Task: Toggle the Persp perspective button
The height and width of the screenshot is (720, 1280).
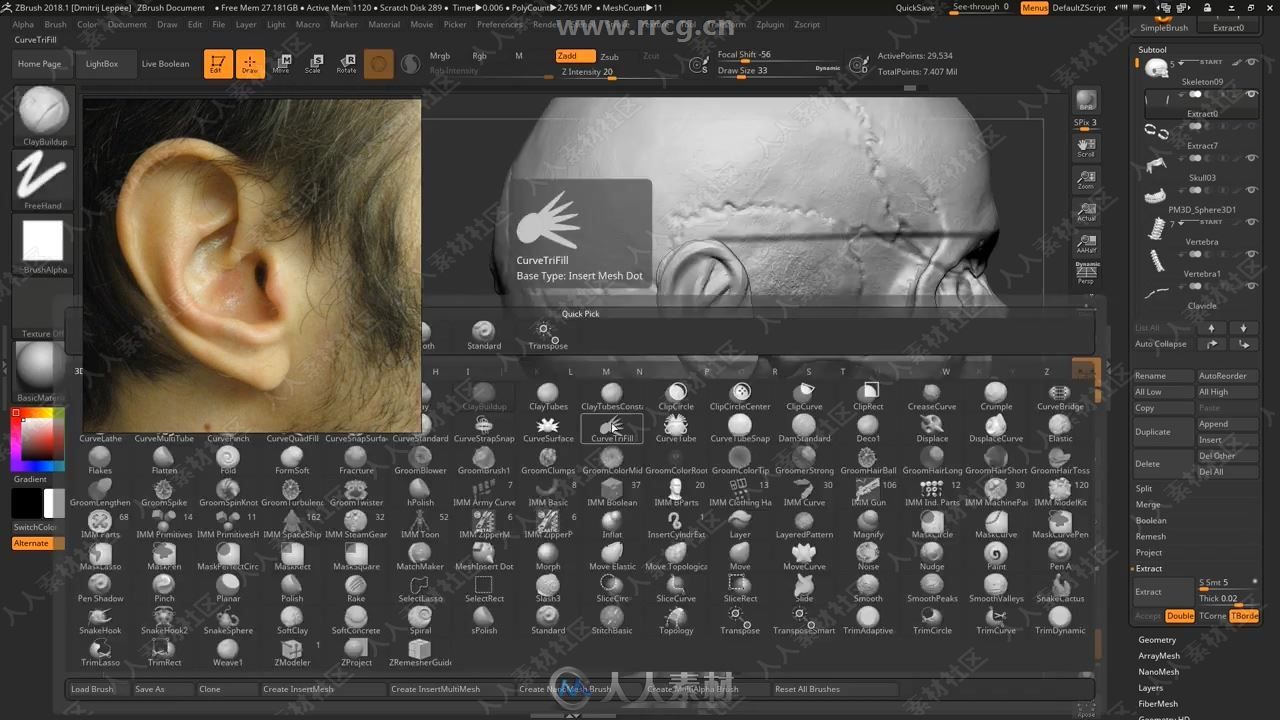Action: [1086, 273]
